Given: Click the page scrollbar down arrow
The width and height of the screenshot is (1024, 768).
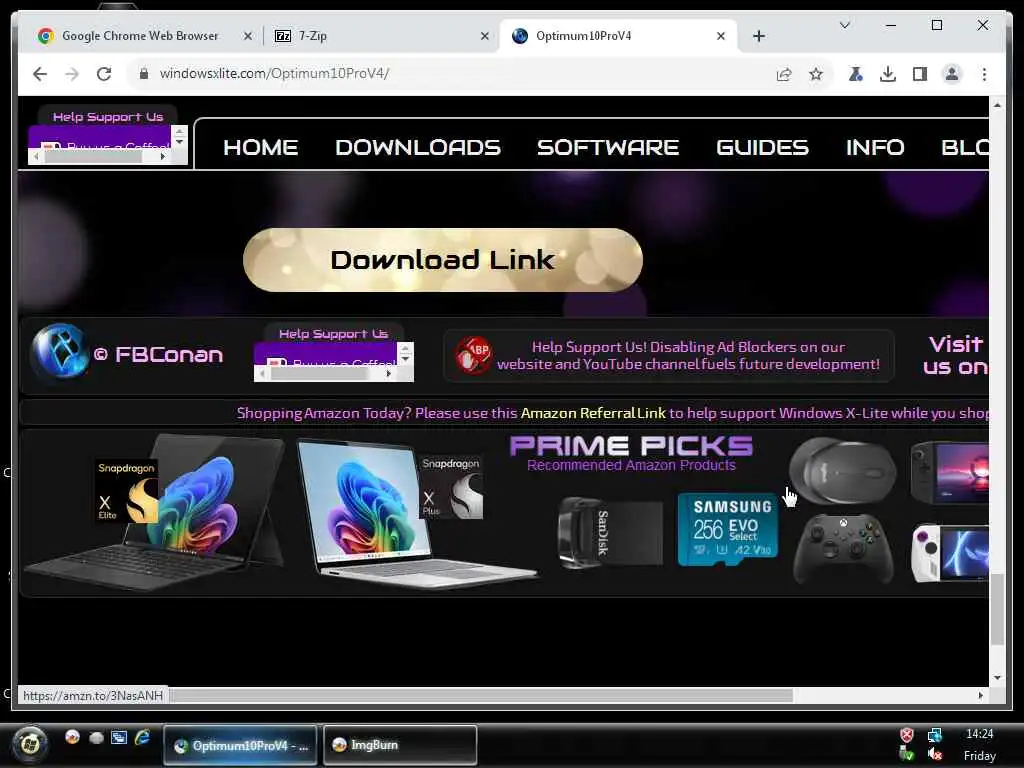Looking at the screenshot, I should click(x=997, y=678).
